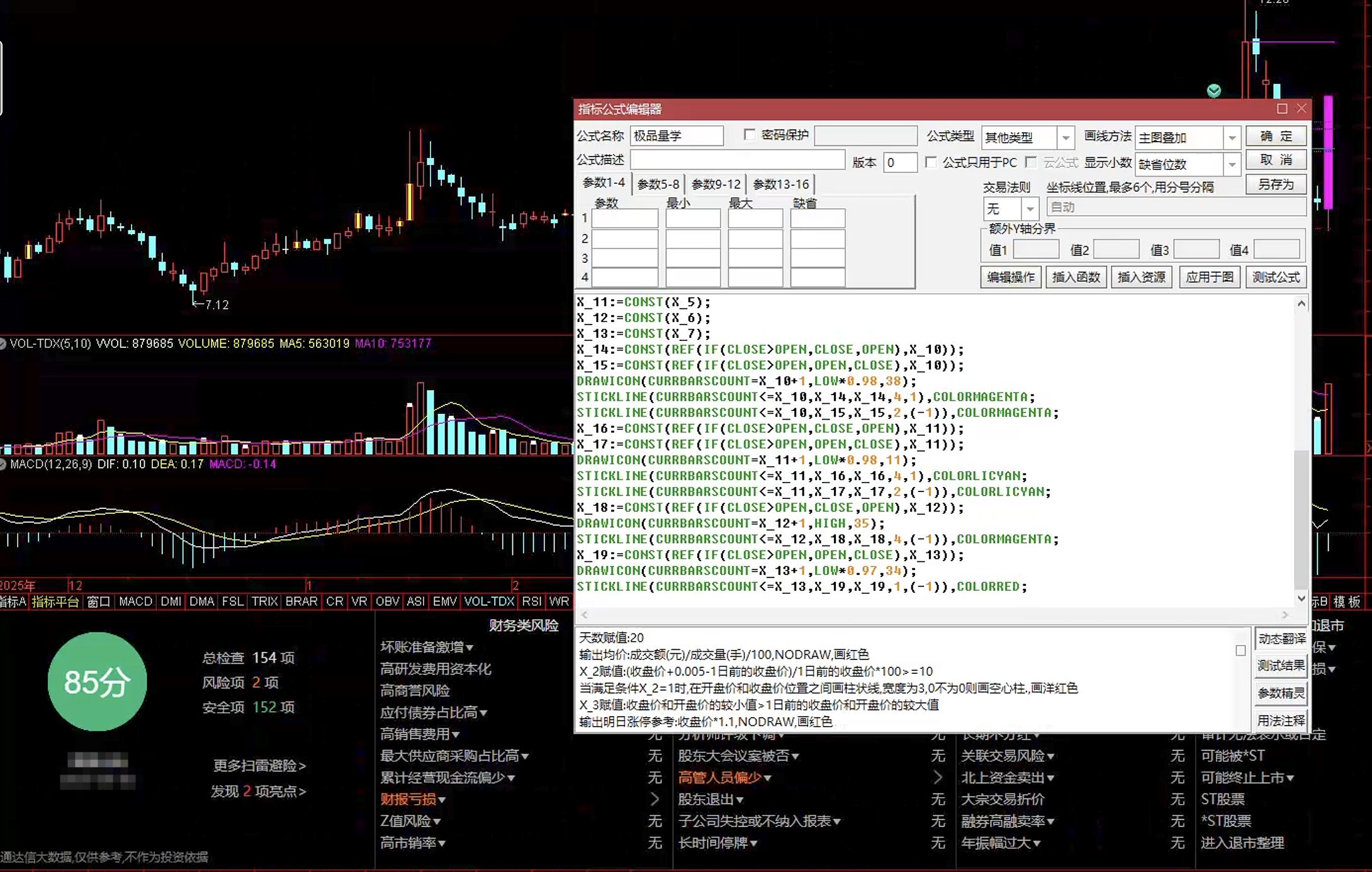Toggle the 云公式 checkbox

[x=1031, y=162]
